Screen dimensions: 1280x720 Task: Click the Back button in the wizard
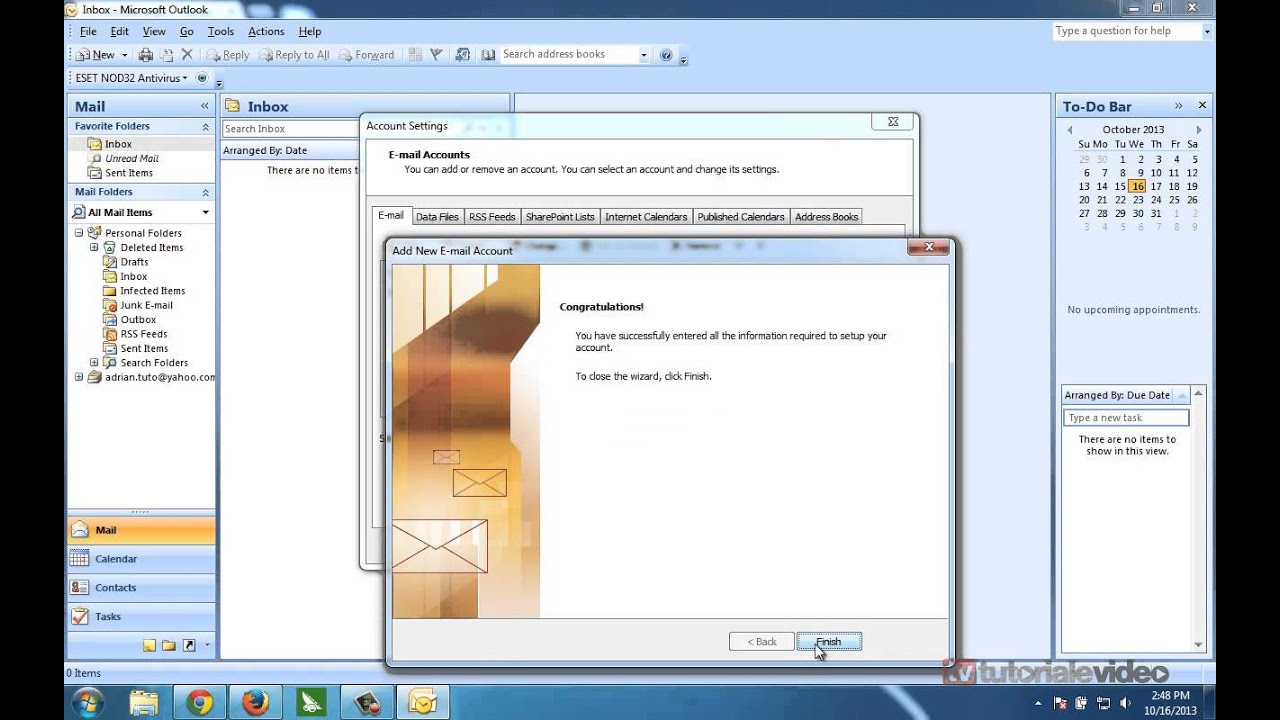(761, 642)
